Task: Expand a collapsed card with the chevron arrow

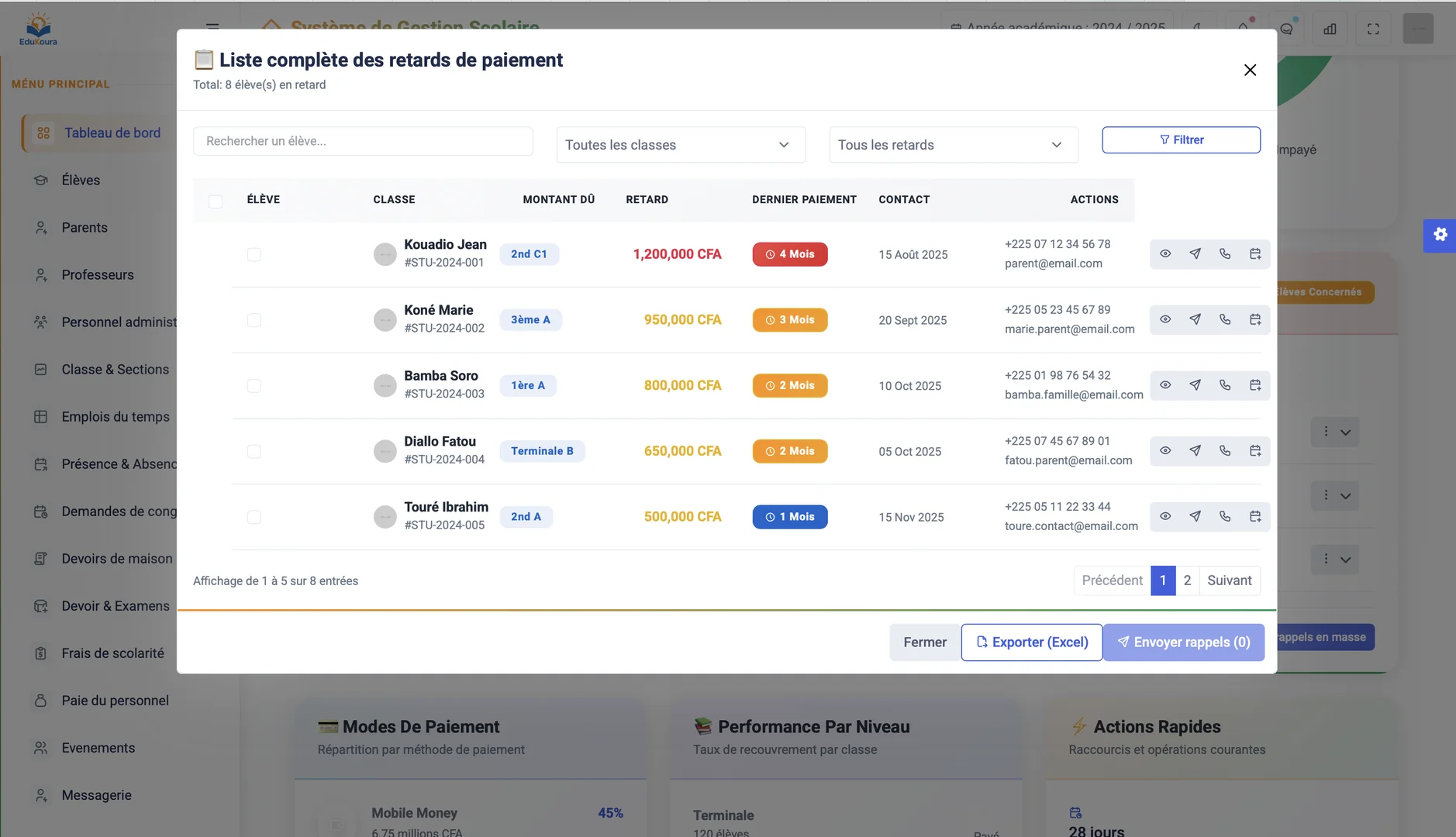Action: (1346, 432)
